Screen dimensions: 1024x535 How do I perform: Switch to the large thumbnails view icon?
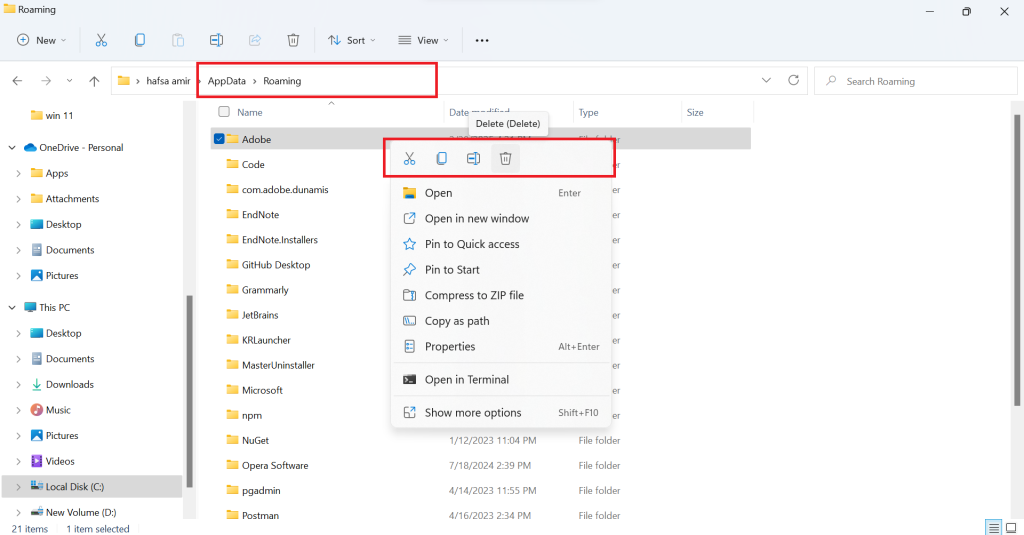(x=1011, y=528)
